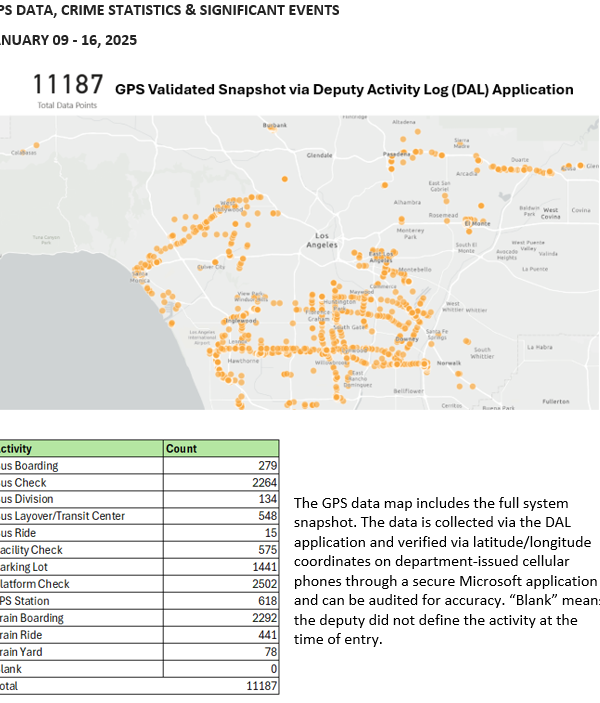Select the Alhambra label on the map

pyautogui.click(x=409, y=202)
